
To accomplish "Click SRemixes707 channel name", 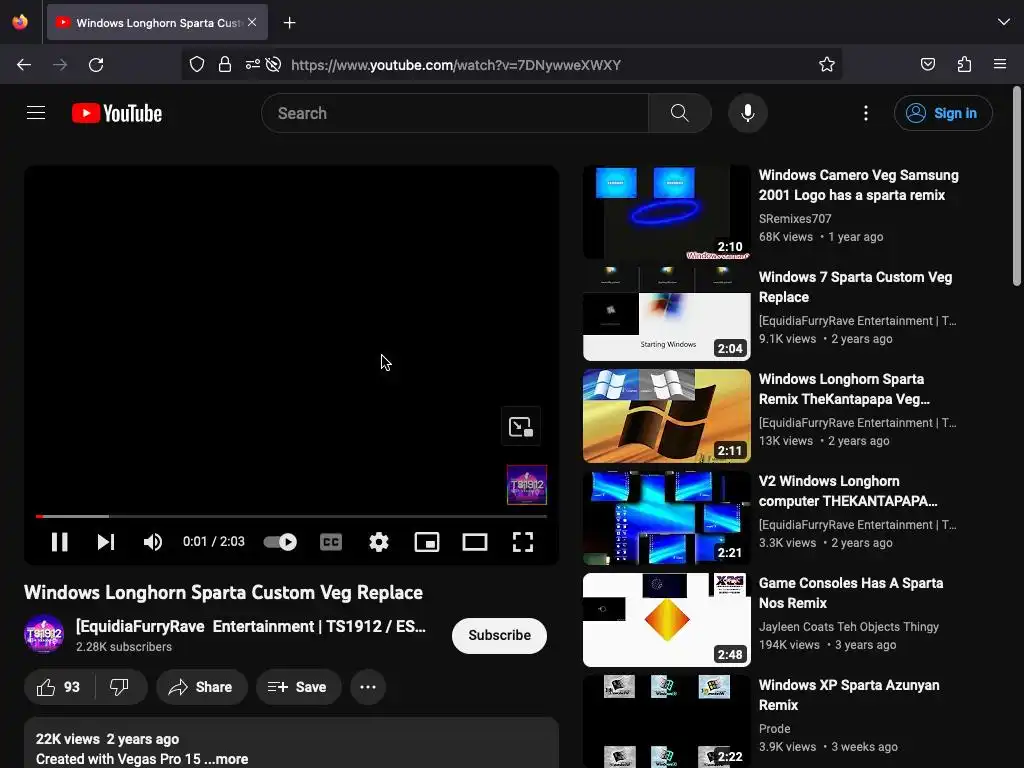I will pos(795,219).
